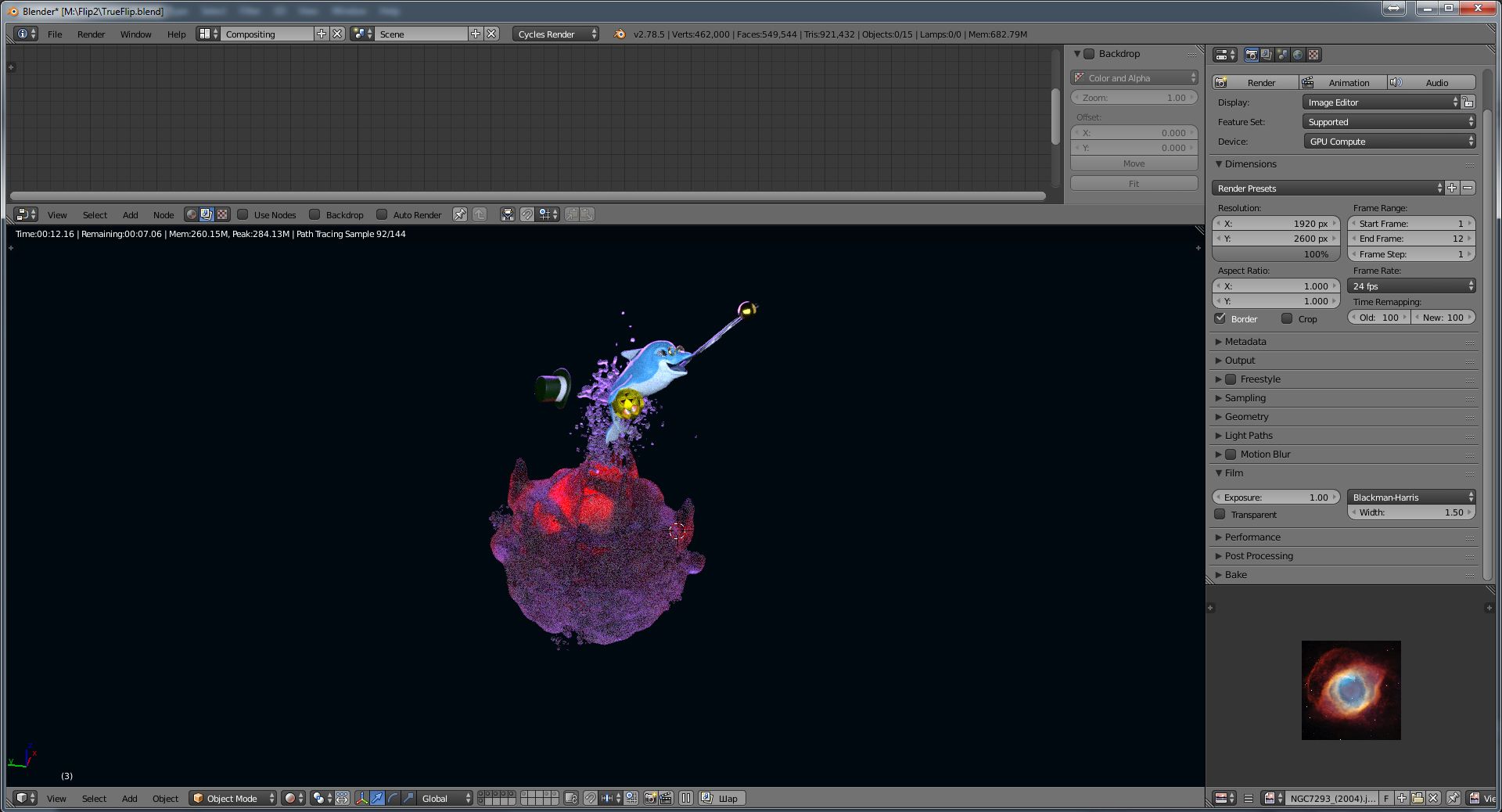Open the Scene properties tab
The width and height of the screenshot is (1502, 812).
tap(1282, 55)
